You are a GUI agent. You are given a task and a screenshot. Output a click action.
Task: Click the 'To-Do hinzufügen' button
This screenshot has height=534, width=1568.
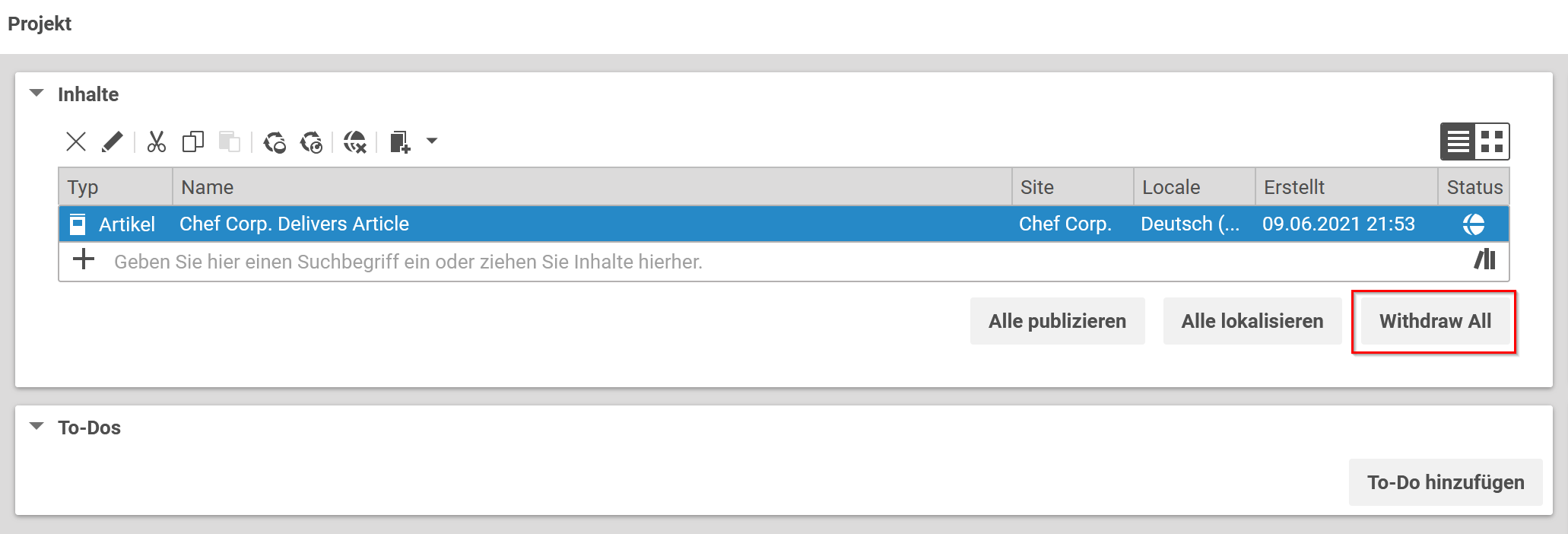[1445, 482]
